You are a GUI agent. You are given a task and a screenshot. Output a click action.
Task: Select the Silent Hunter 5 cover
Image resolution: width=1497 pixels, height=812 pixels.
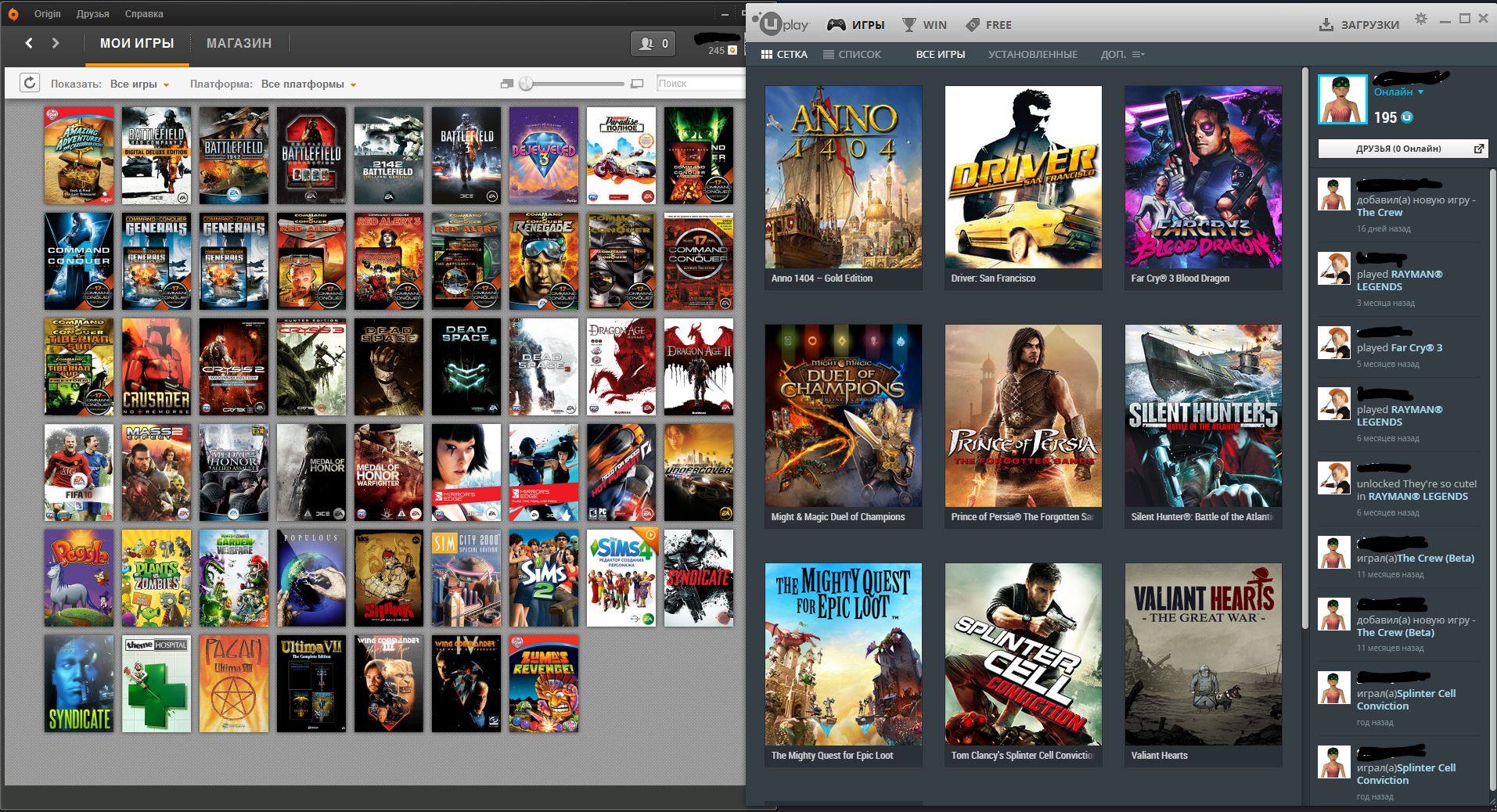[x=1204, y=415]
